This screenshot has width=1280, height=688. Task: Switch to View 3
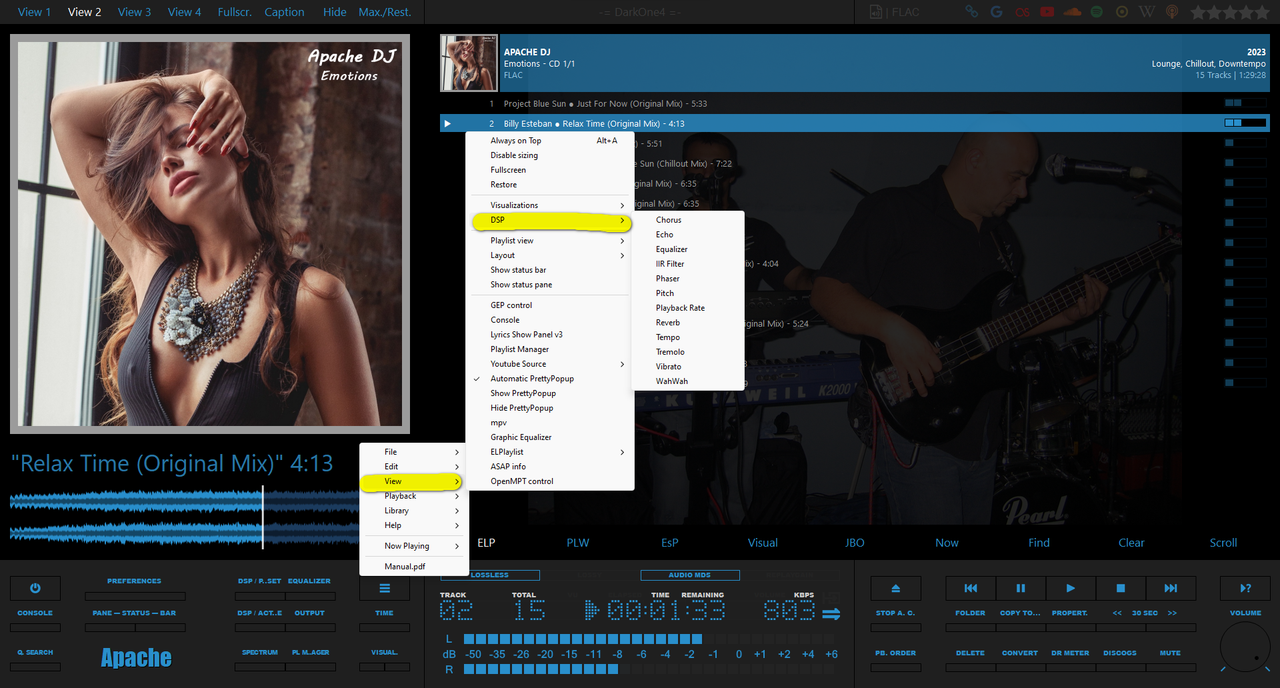[134, 12]
